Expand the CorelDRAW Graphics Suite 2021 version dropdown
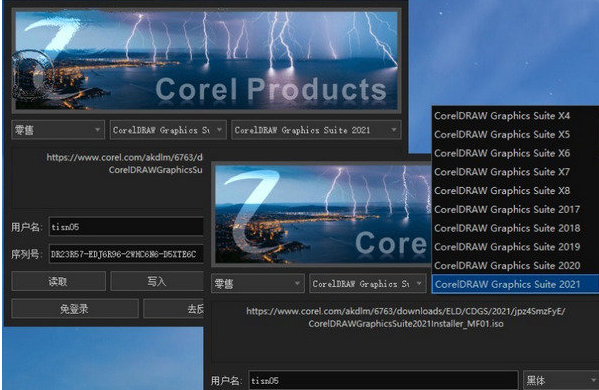 [316, 130]
